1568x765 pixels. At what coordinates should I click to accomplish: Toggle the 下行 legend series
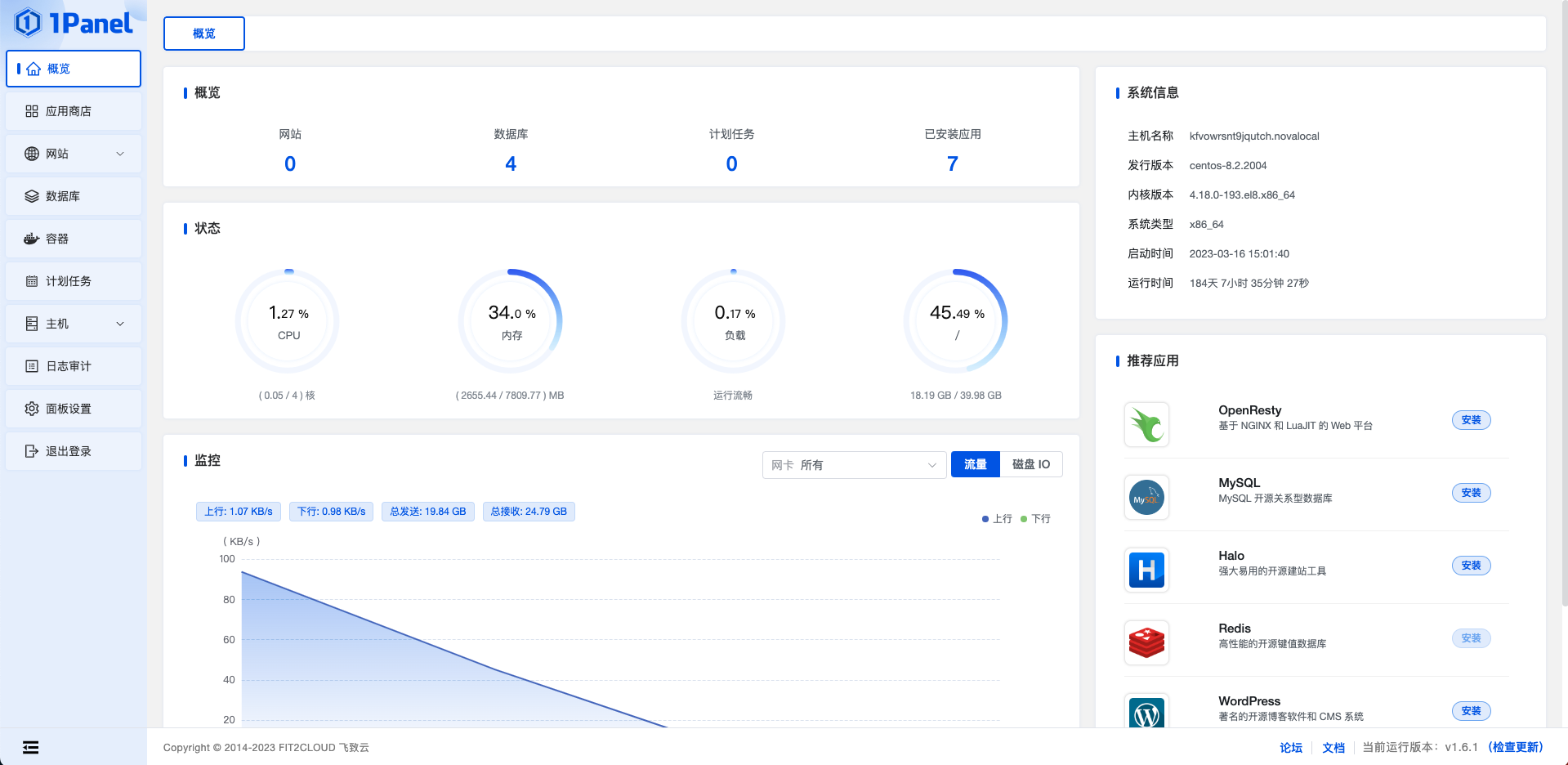[1036, 519]
